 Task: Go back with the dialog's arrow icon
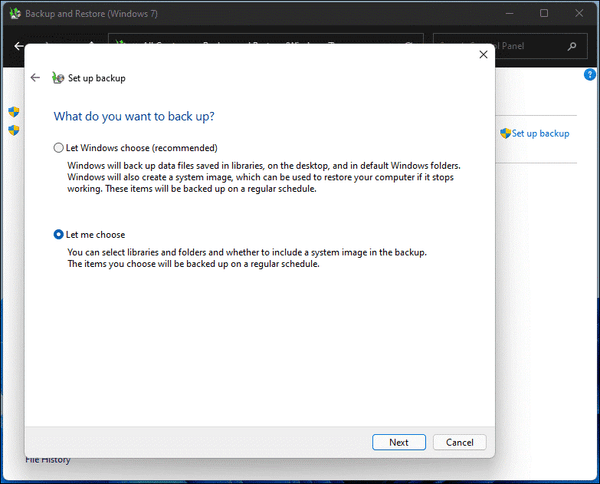click(x=35, y=78)
